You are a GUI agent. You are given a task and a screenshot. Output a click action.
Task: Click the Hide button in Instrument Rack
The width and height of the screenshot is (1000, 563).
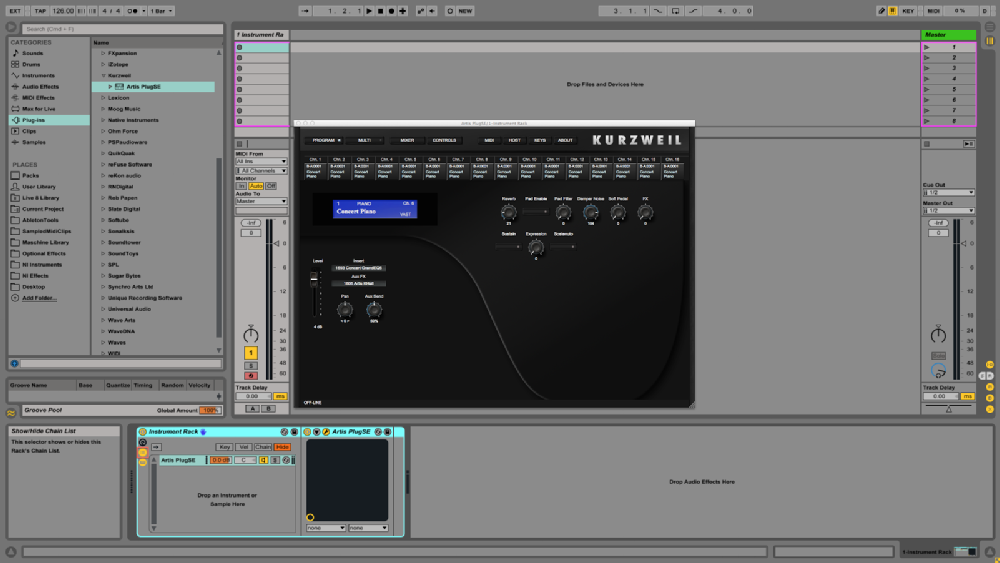point(283,446)
